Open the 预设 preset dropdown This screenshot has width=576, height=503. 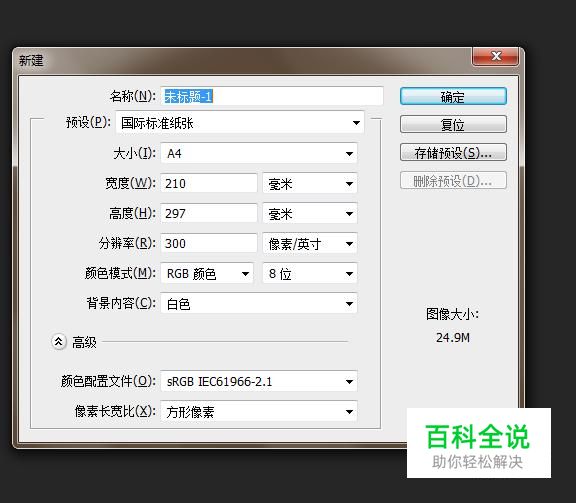pos(240,123)
